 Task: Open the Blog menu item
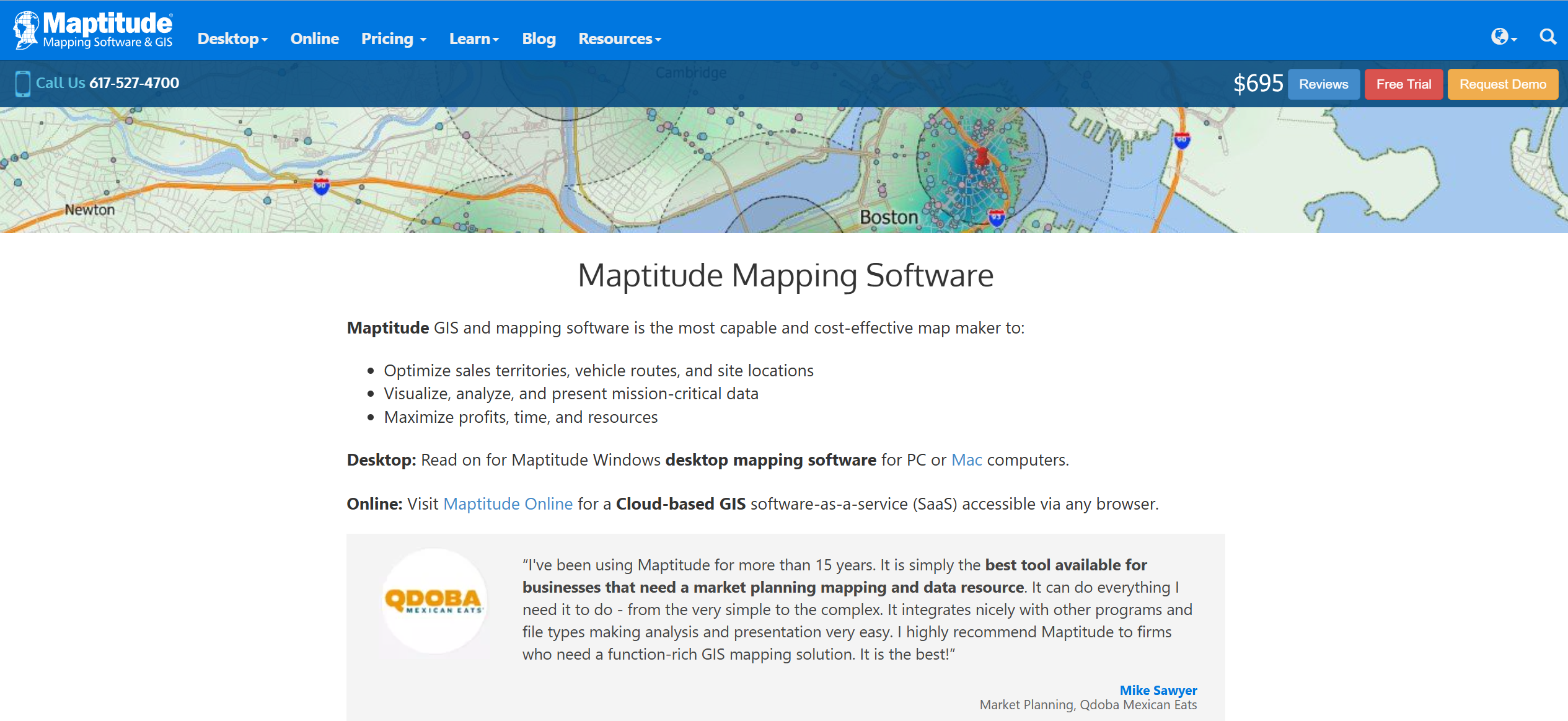coord(539,39)
